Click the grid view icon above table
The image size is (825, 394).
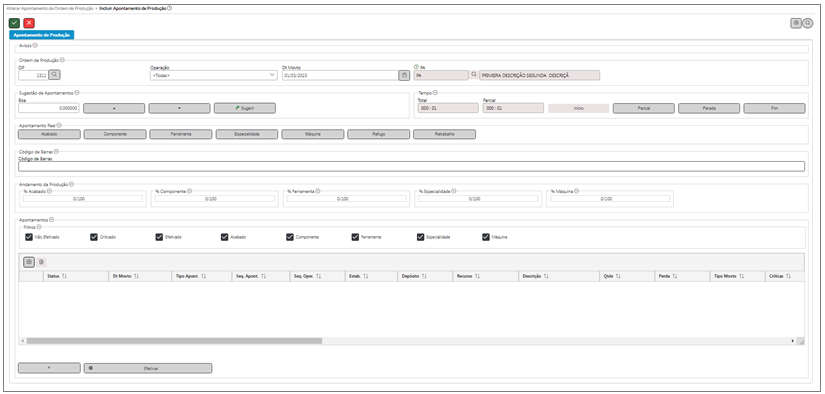[x=29, y=261]
